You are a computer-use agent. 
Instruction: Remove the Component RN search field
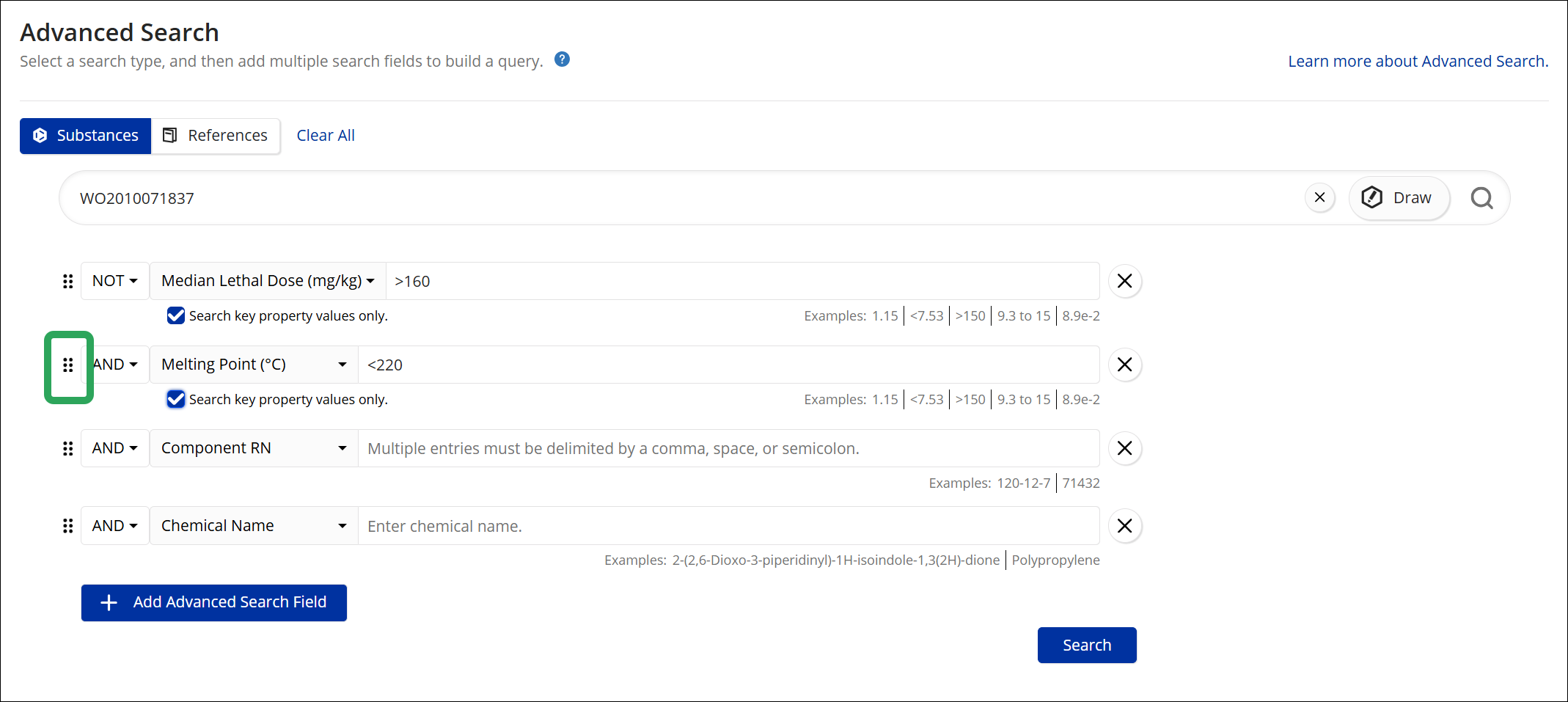(1124, 448)
